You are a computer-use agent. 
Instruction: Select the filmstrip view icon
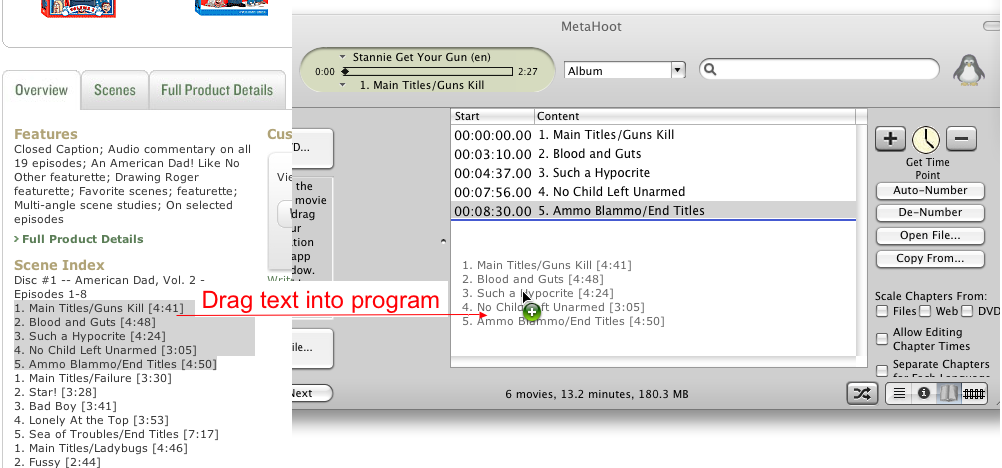pyautogui.click(x=974, y=394)
